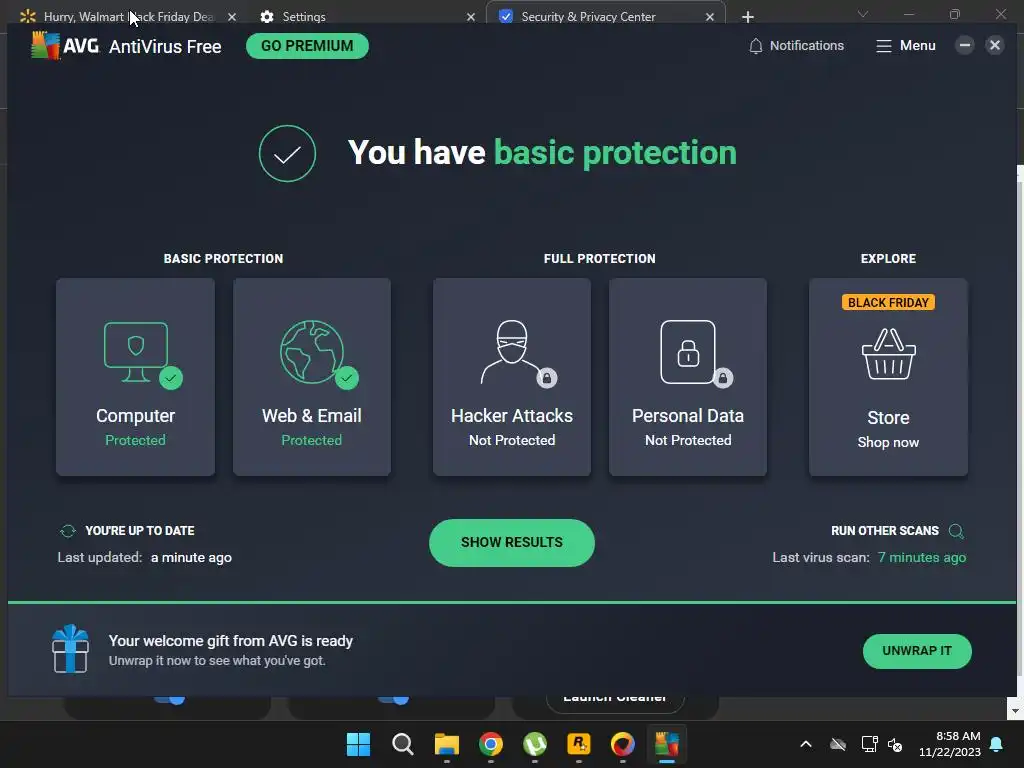Open uTorrent from the taskbar
This screenshot has width=1024, height=768.
point(535,744)
